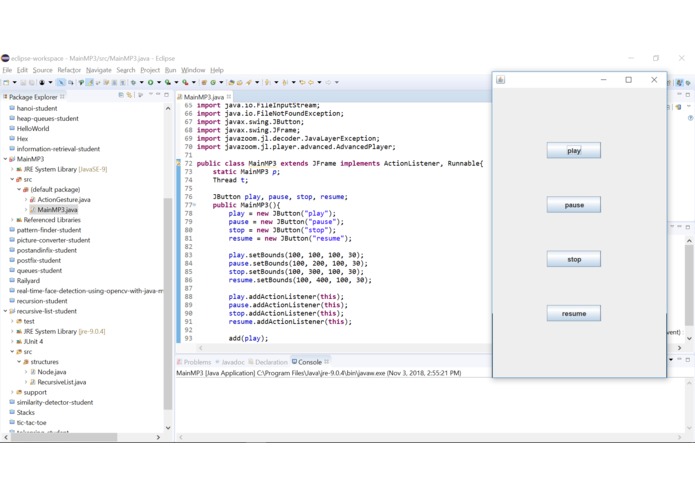This screenshot has height=494, width=695.
Task: Click the New file toolbar icon
Action: coord(6,82)
